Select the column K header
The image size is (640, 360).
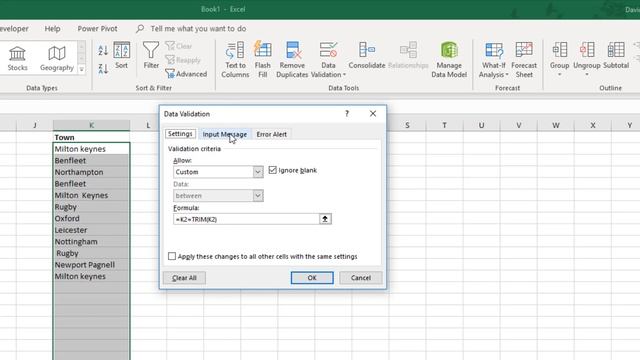[91, 125]
